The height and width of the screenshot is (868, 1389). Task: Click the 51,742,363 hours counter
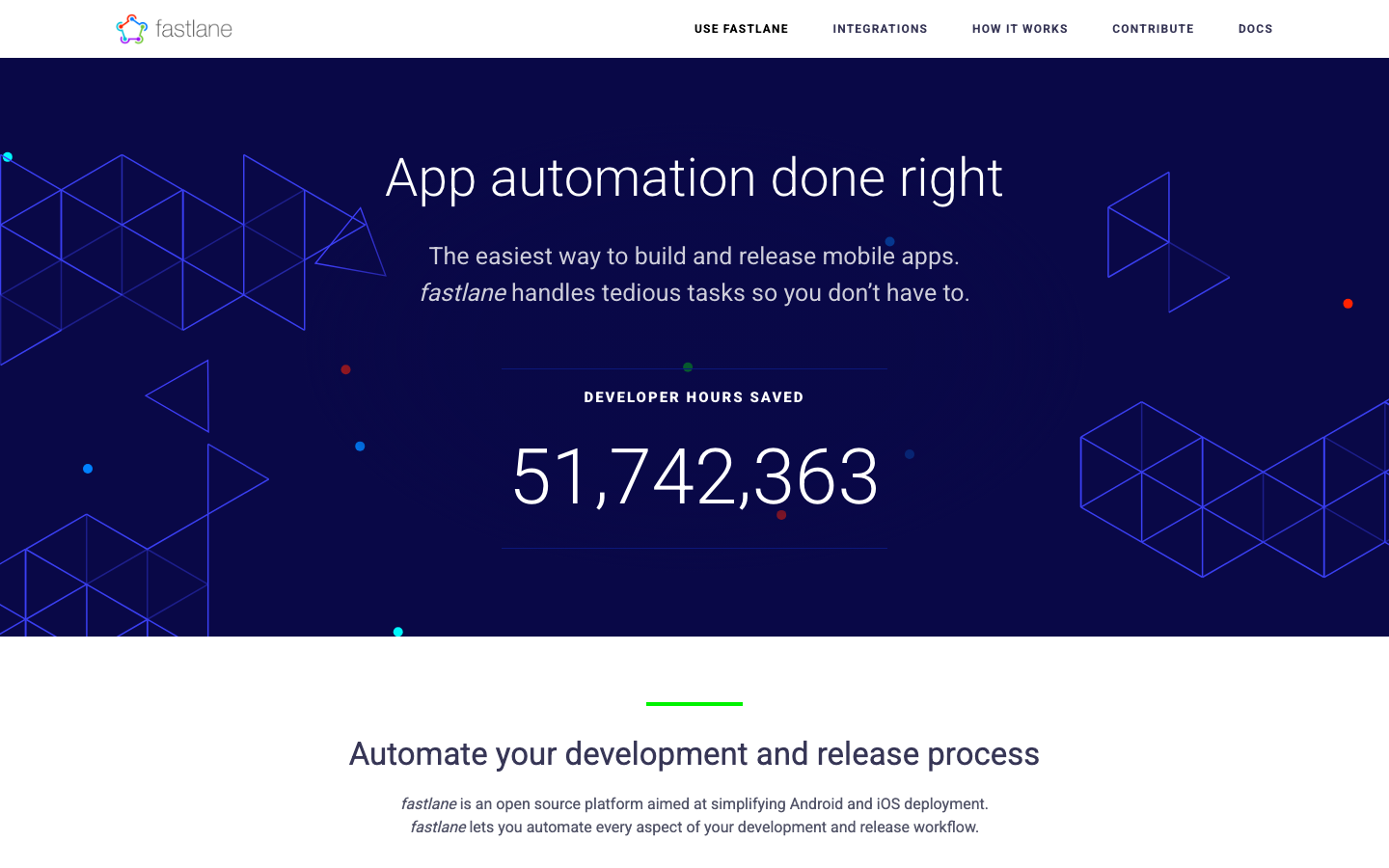(x=694, y=476)
